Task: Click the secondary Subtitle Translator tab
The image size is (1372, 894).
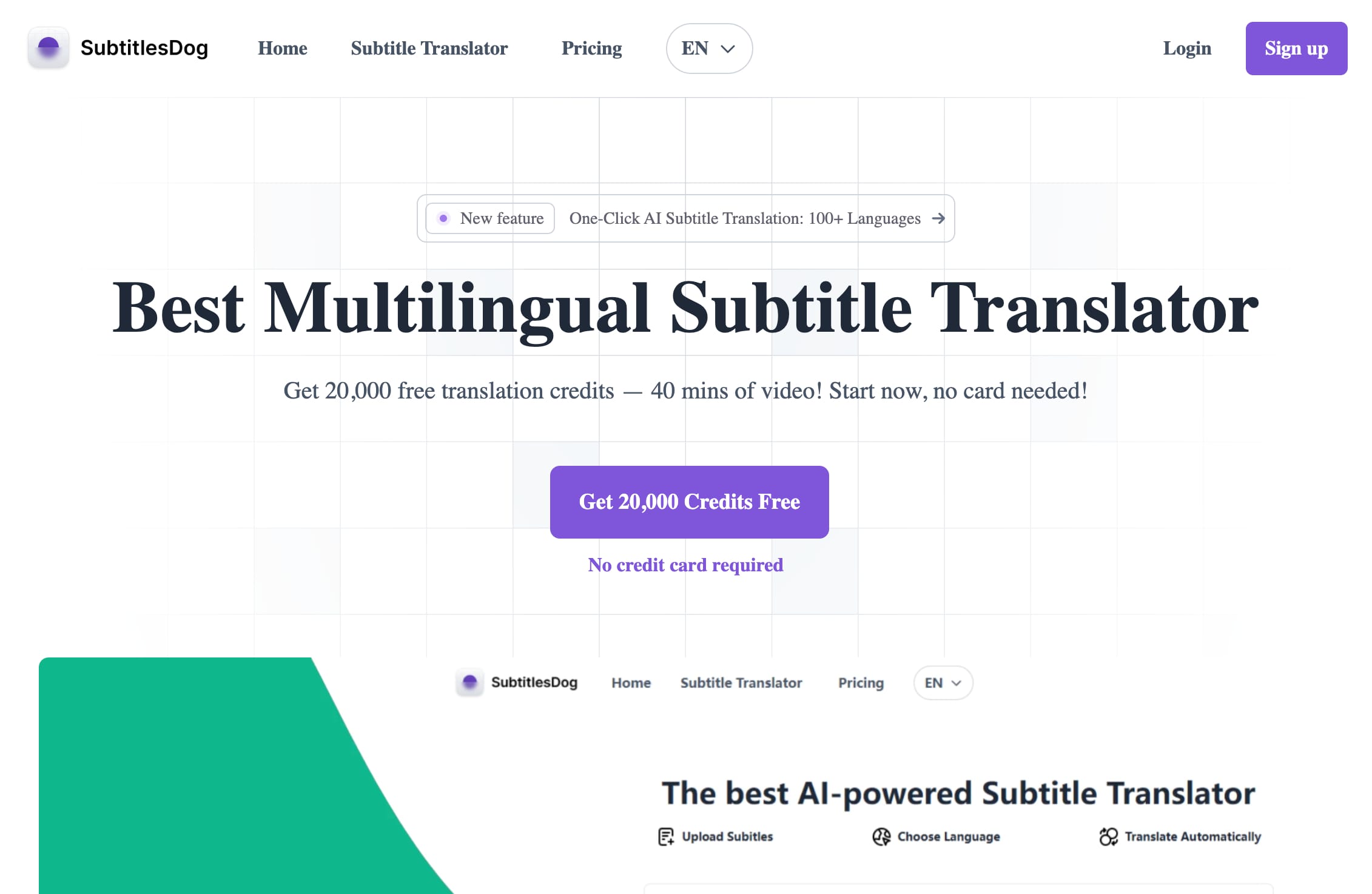Action: (x=741, y=683)
